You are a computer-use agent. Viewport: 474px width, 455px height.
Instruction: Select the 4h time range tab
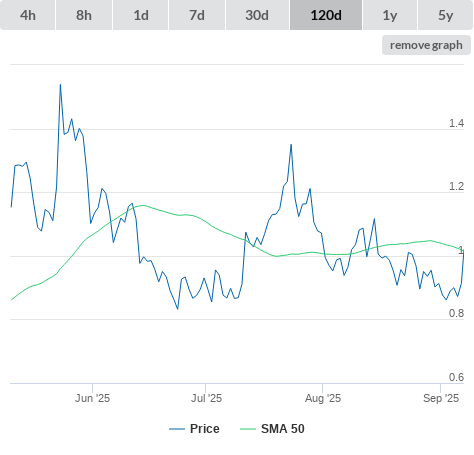point(28,15)
